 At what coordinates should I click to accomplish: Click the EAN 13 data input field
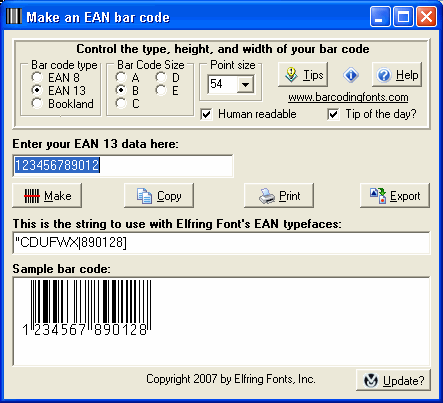123,166
